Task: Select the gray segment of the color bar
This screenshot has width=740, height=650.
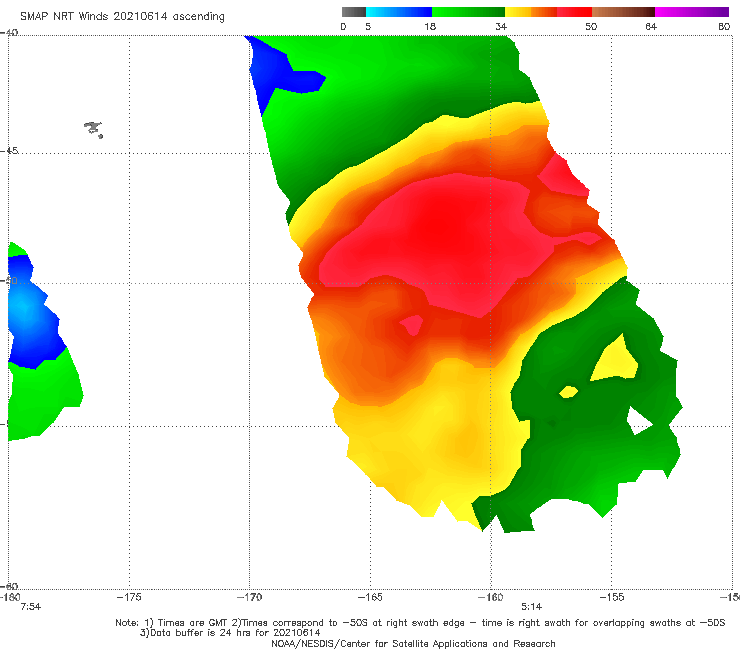Action: coord(354,12)
